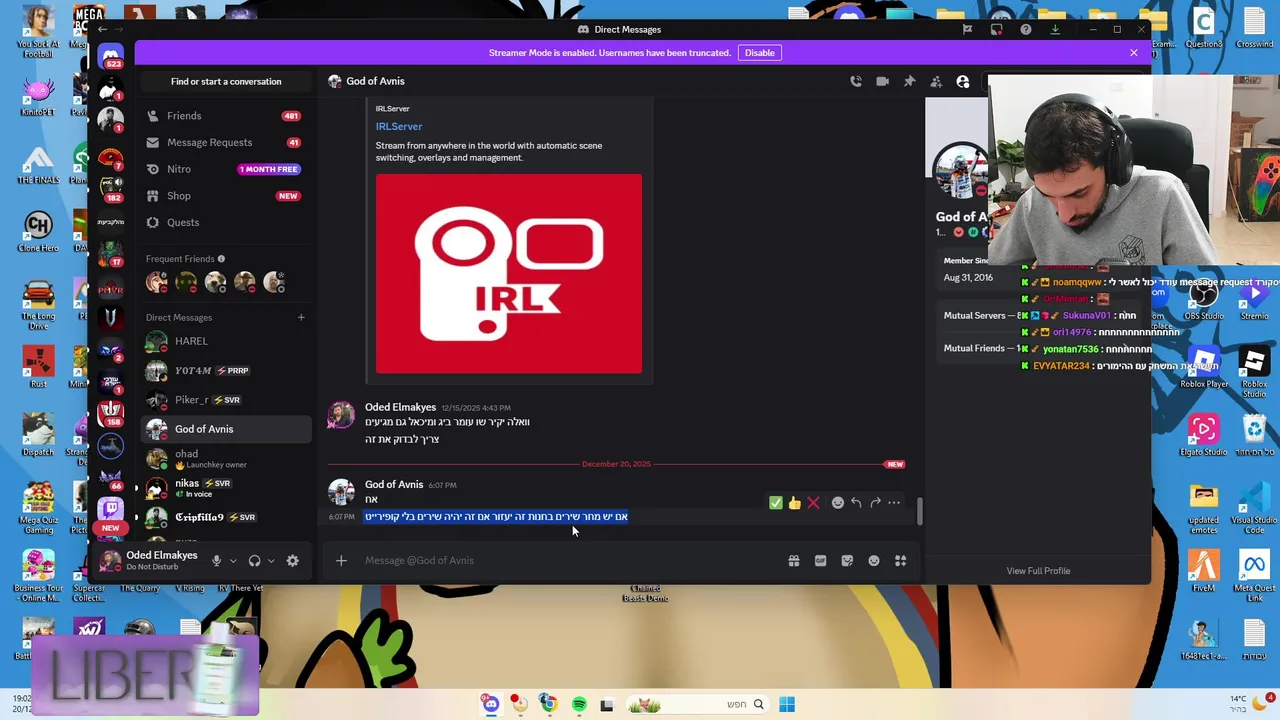Image resolution: width=1280 pixels, height=720 pixels.
Task: Open first Frequent Friends avatar
Action: tap(157, 283)
